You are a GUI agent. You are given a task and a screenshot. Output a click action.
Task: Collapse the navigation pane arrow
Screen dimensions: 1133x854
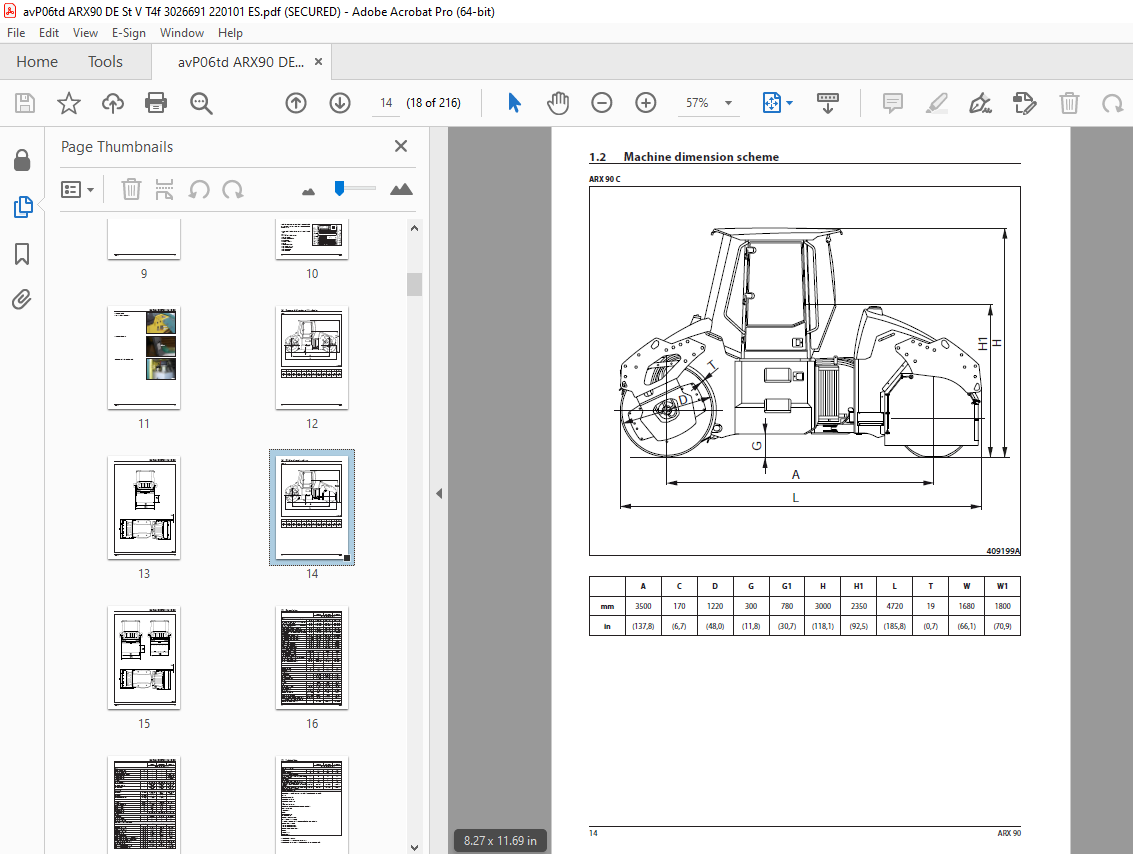(439, 493)
